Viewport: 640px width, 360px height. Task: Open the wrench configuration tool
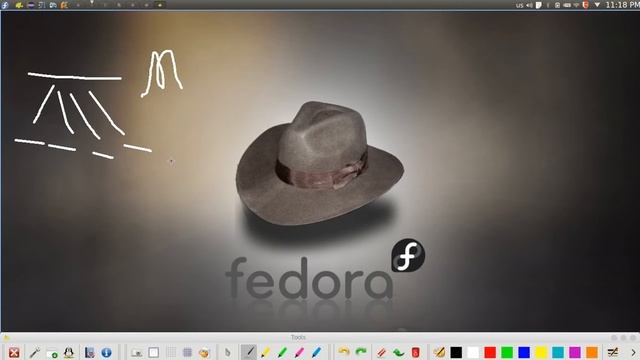35,352
